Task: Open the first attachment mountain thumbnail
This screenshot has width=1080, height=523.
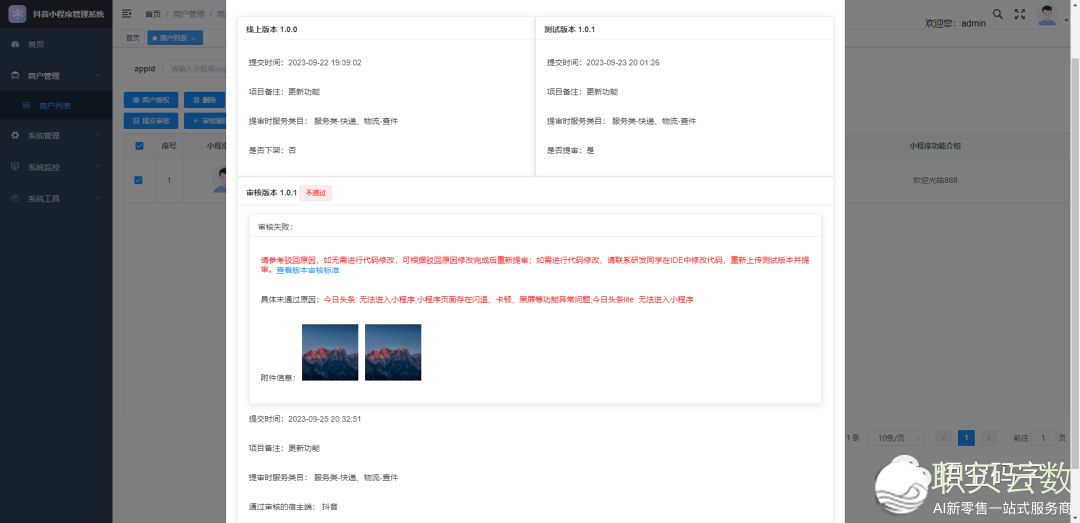Action: point(330,352)
